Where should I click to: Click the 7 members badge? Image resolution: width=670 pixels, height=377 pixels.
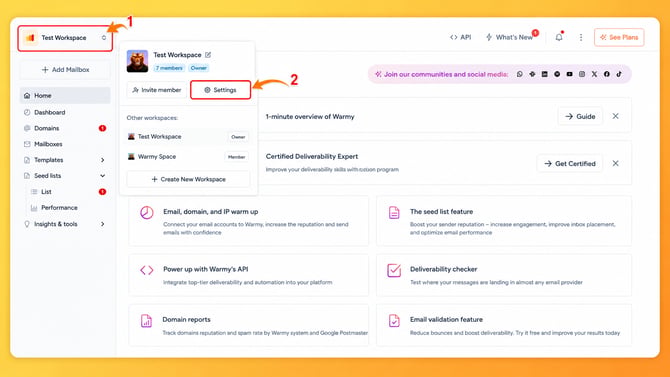click(169, 68)
